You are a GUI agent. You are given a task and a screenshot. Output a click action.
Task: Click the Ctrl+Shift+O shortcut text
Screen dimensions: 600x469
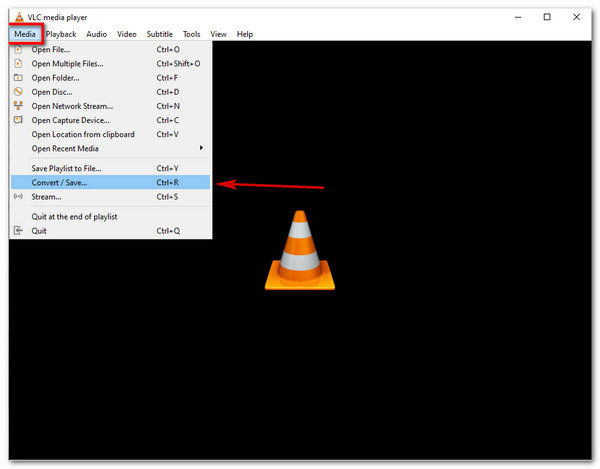178,64
